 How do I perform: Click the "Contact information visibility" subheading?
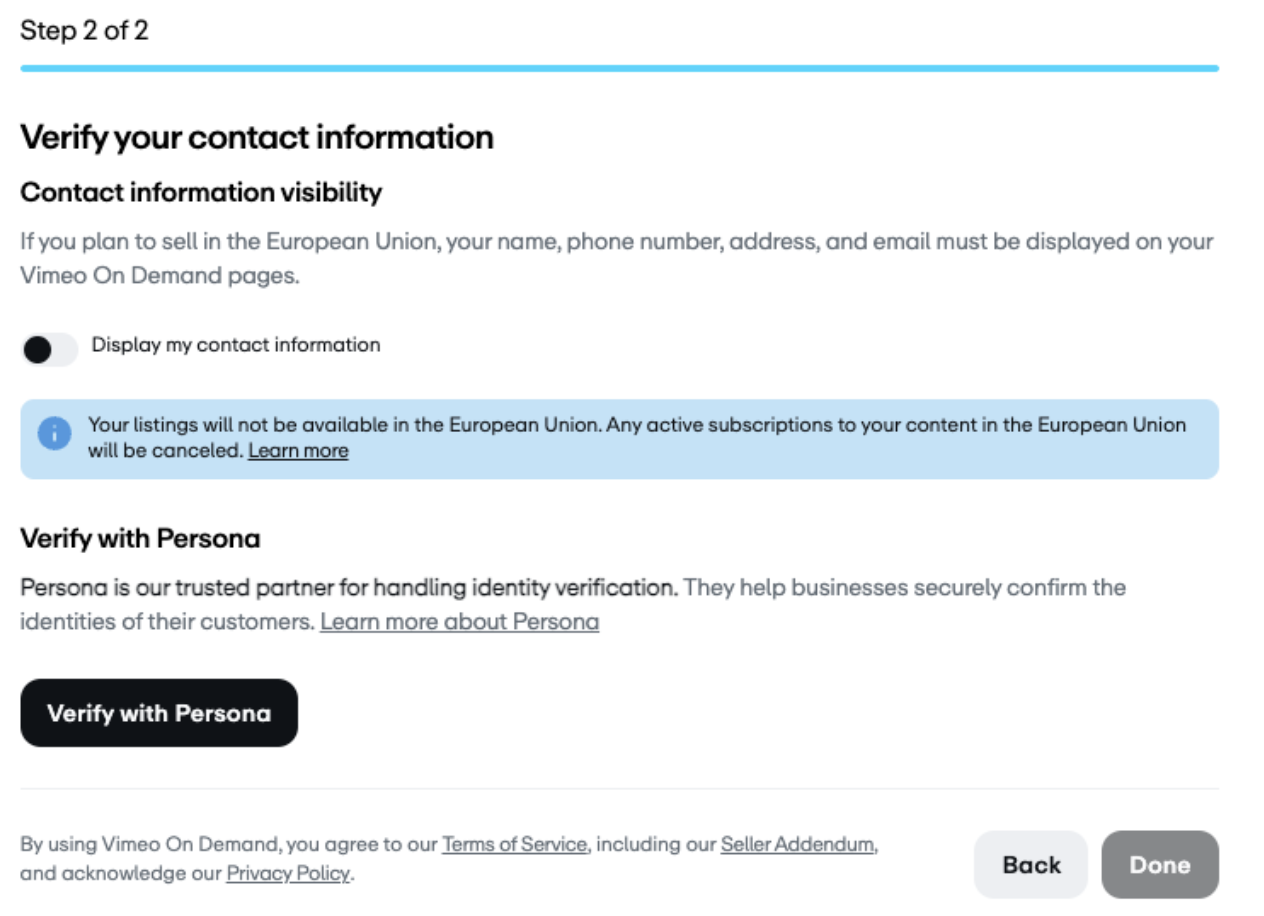tap(201, 192)
